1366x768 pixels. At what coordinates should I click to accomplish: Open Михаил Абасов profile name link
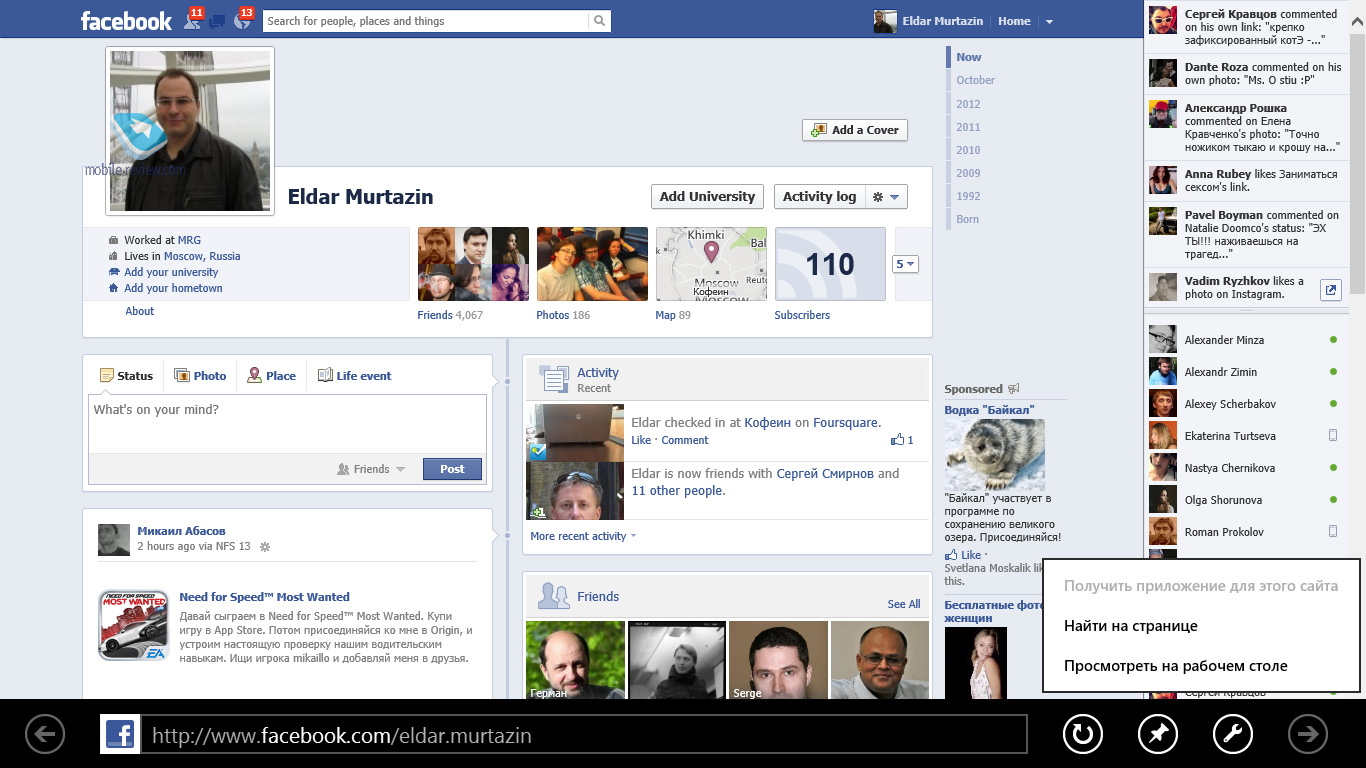[181, 531]
